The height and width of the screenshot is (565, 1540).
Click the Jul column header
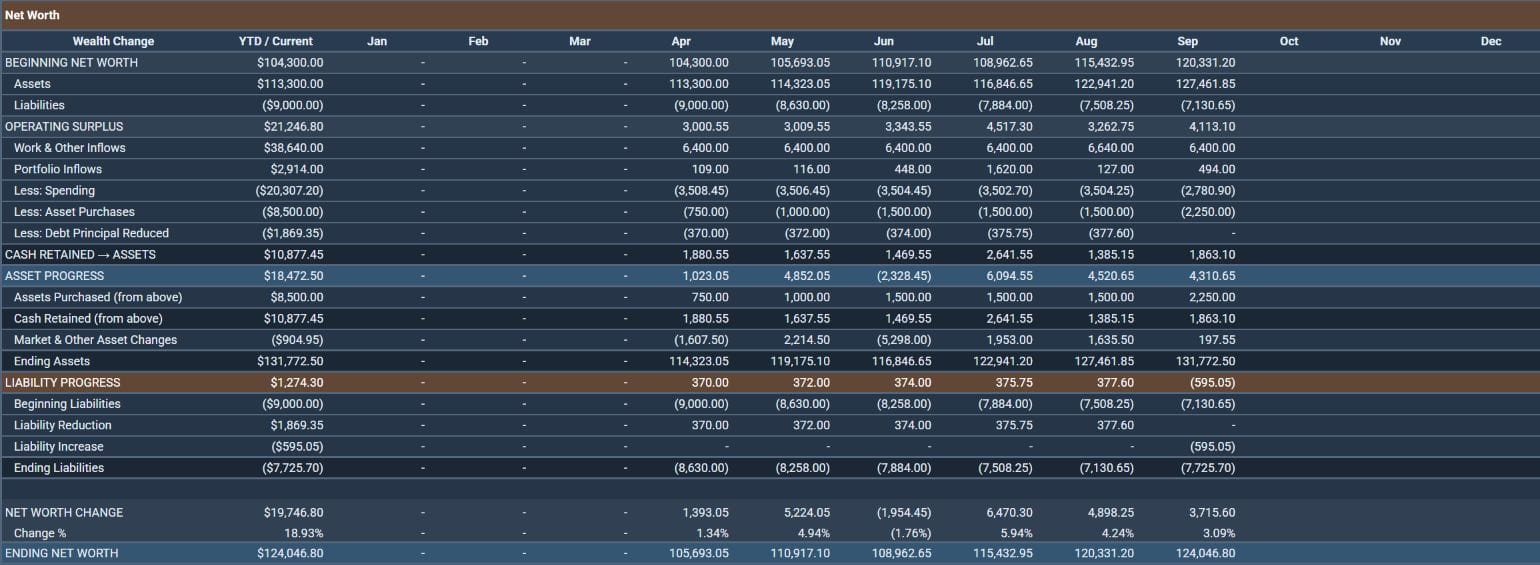[x=985, y=41]
